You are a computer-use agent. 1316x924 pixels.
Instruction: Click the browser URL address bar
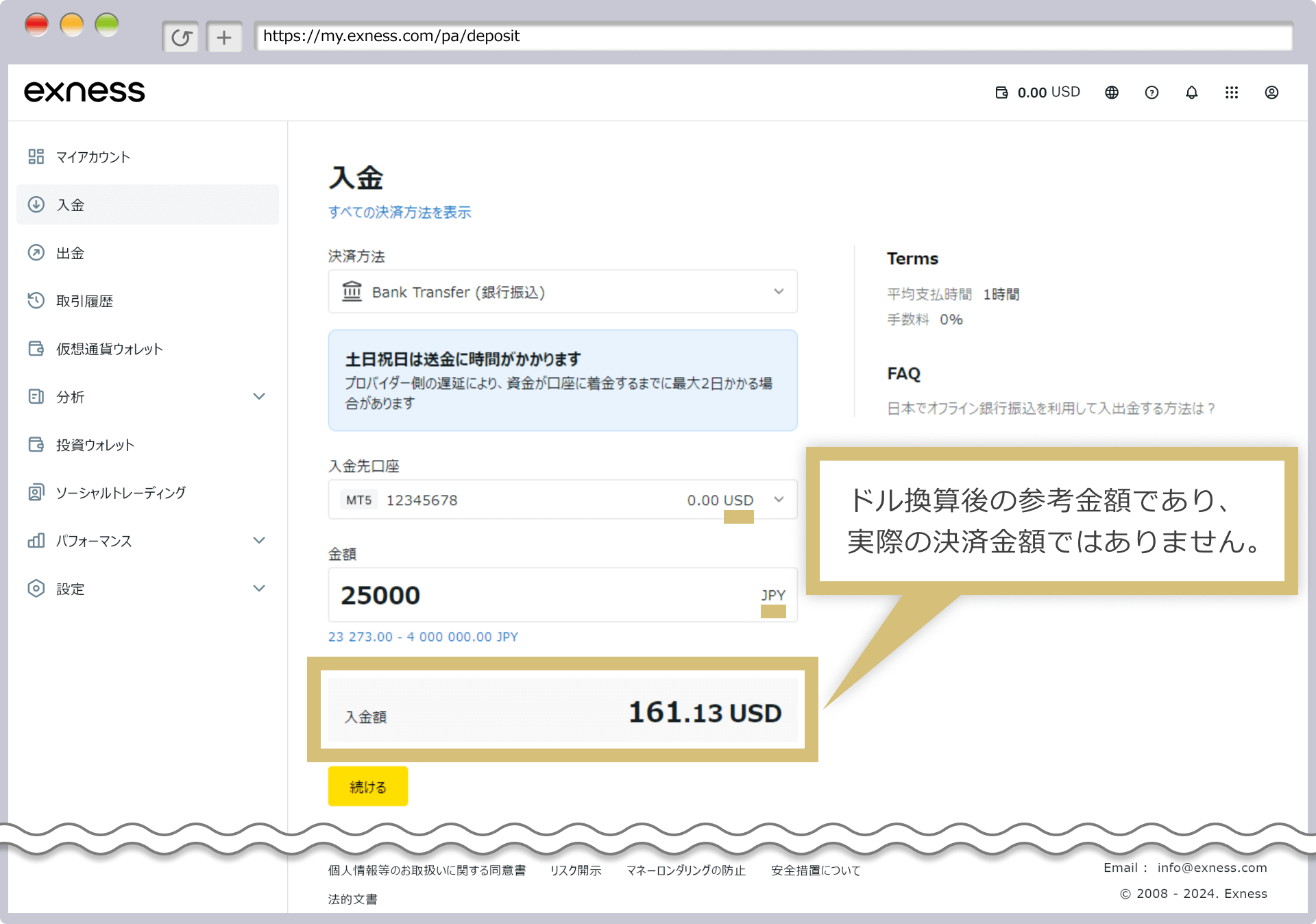click(773, 36)
